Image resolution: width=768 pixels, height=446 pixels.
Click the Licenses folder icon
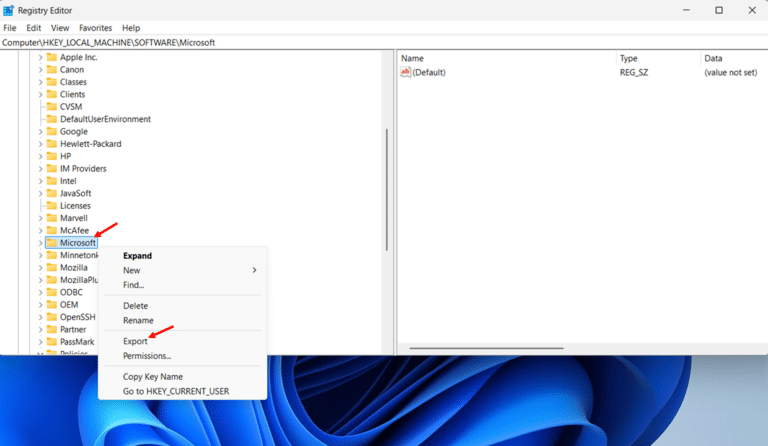(51, 206)
